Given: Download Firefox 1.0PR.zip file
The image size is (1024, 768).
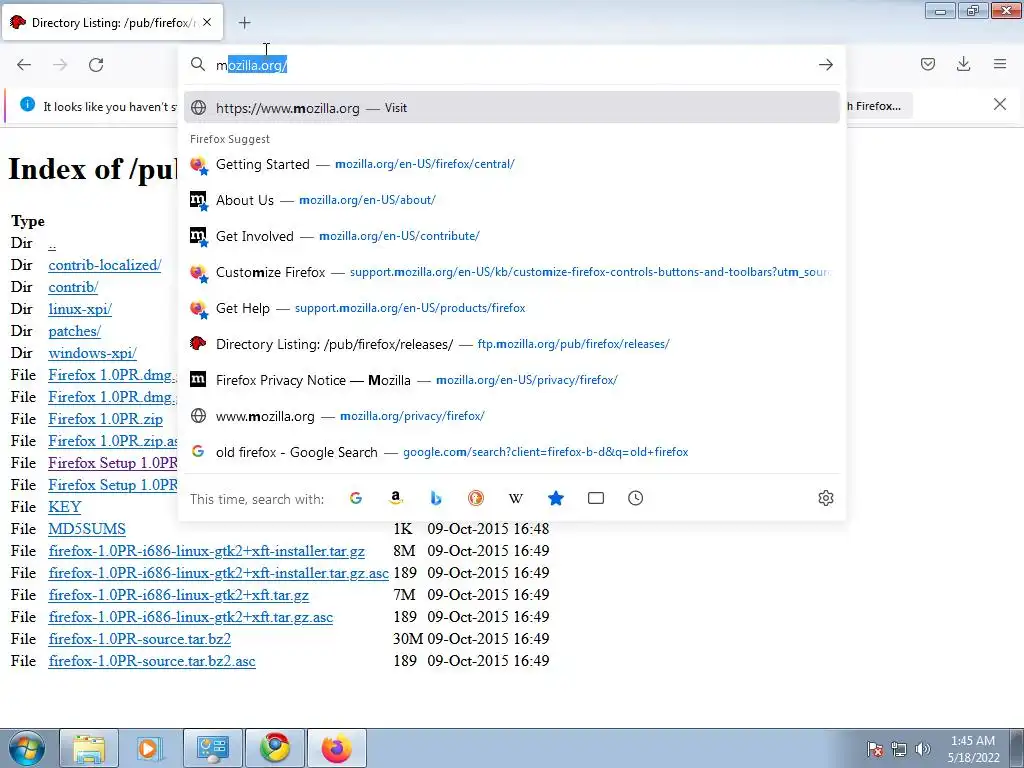Looking at the screenshot, I should tap(106, 419).
